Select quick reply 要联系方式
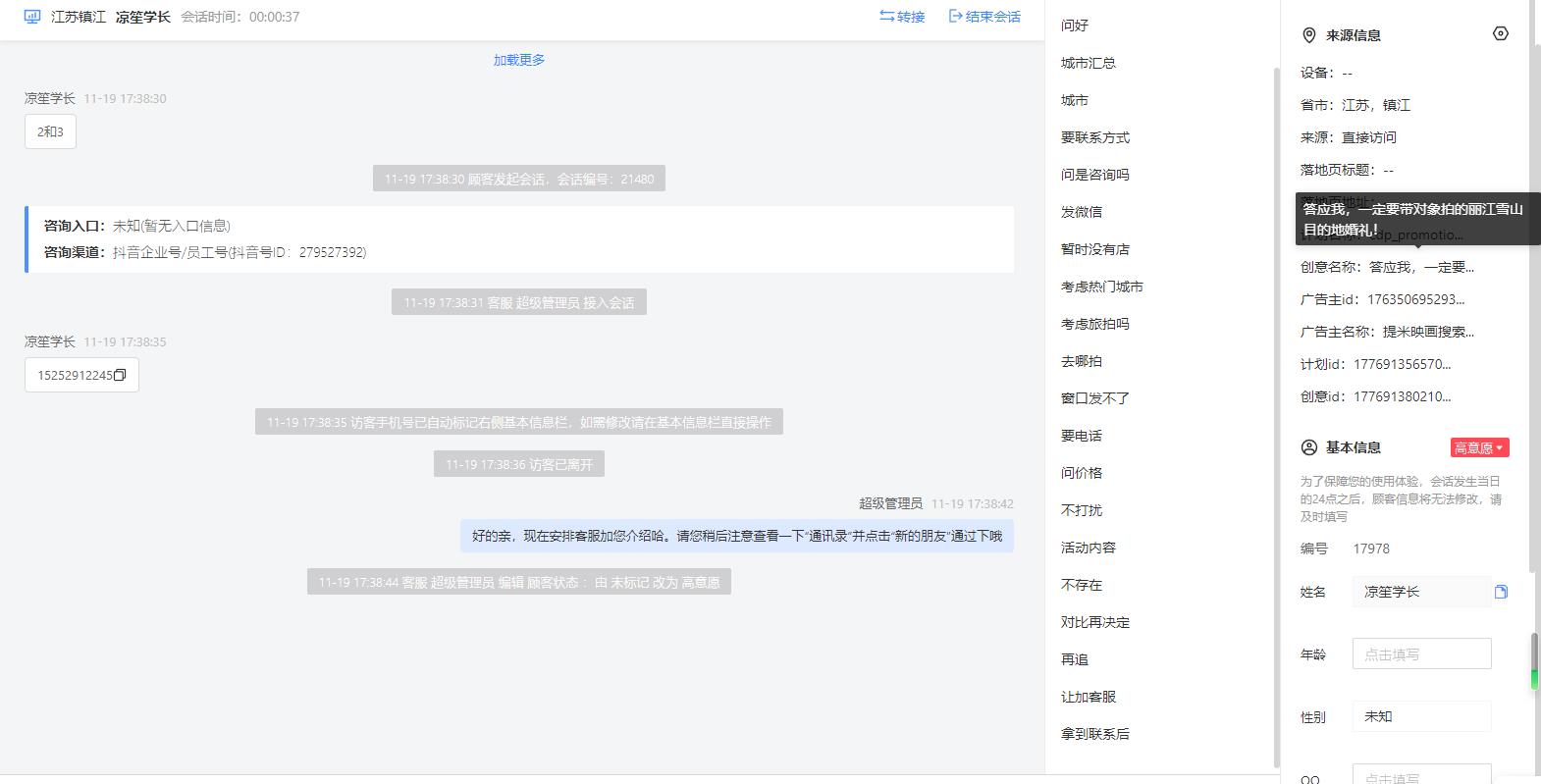This screenshot has height=784, width=1541. coord(1095,137)
